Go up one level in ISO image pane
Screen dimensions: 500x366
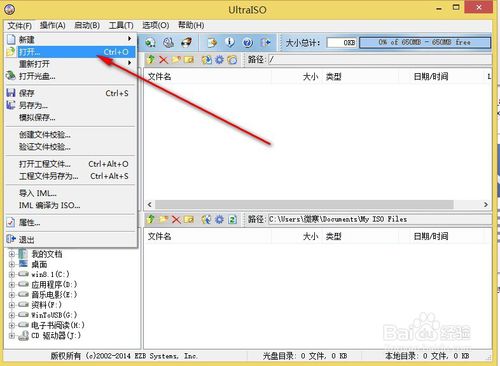[151, 60]
